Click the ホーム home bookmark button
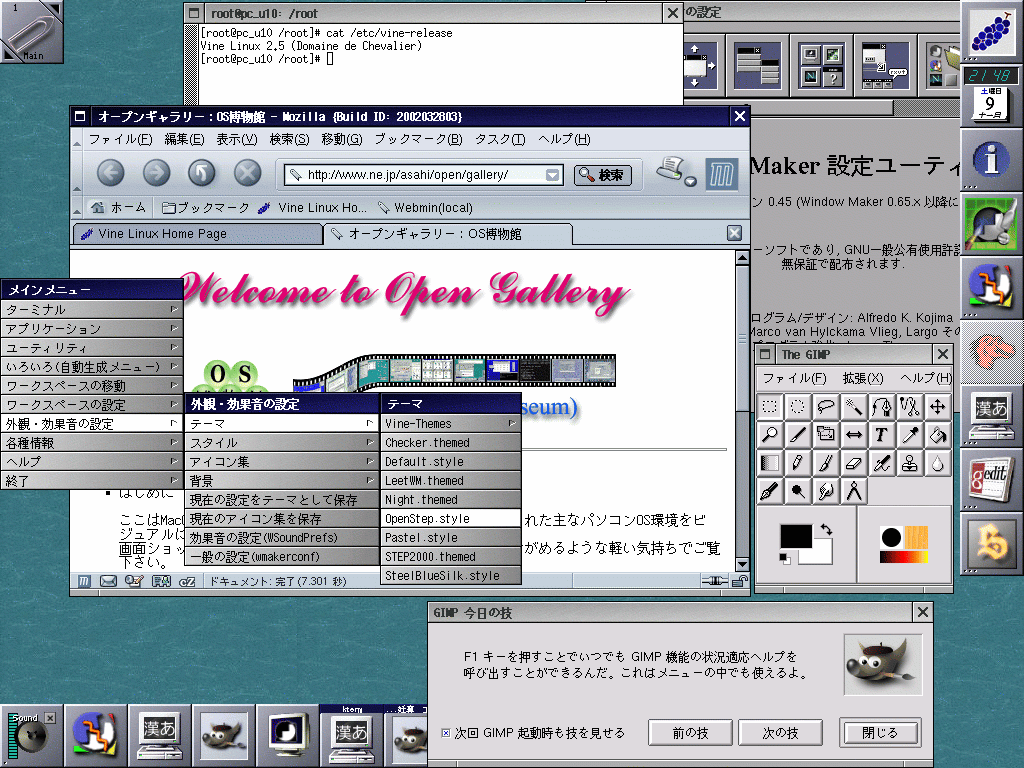The width and height of the screenshot is (1024, 768). click(119, 208)
